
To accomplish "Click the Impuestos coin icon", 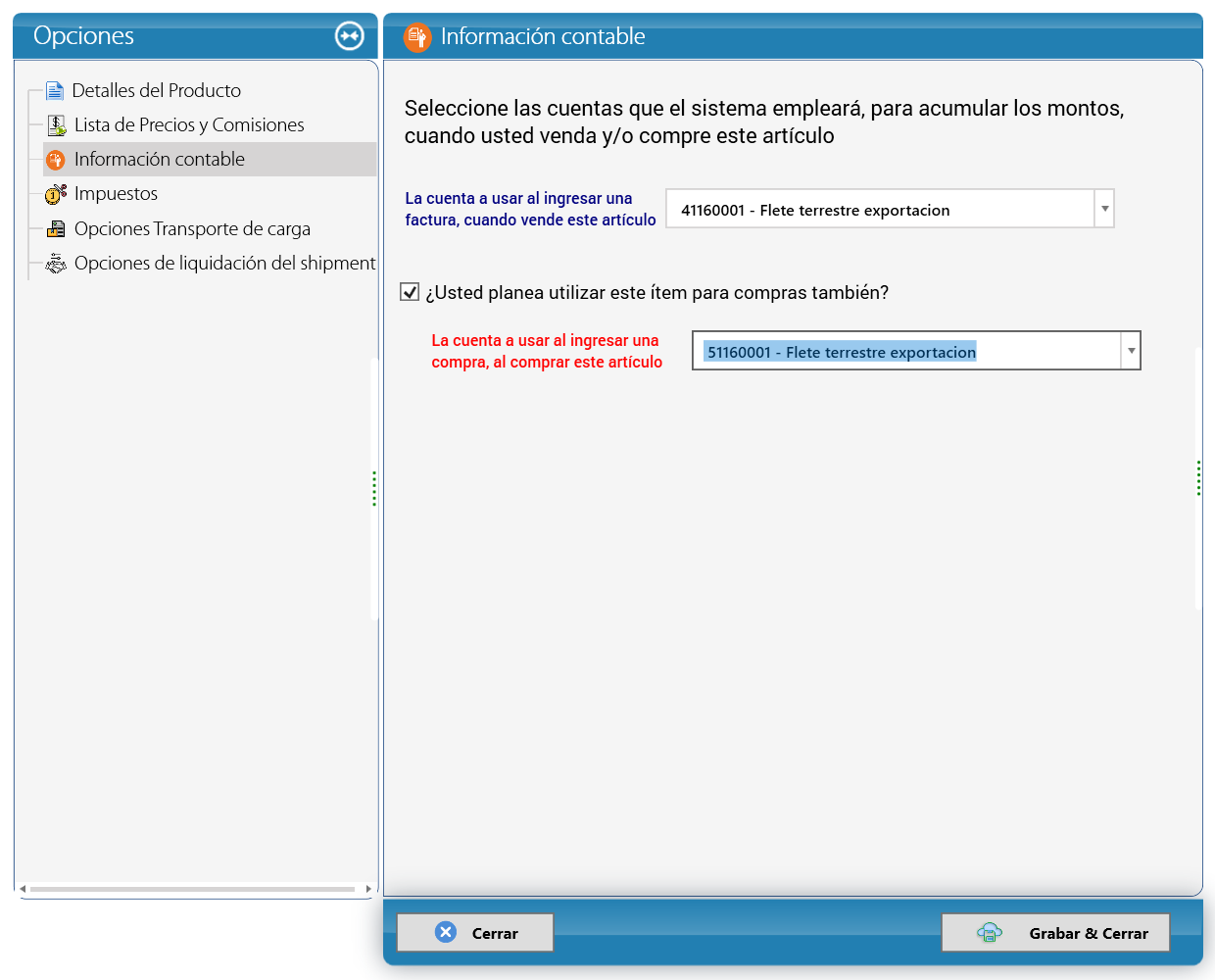I will pos(56,194).
